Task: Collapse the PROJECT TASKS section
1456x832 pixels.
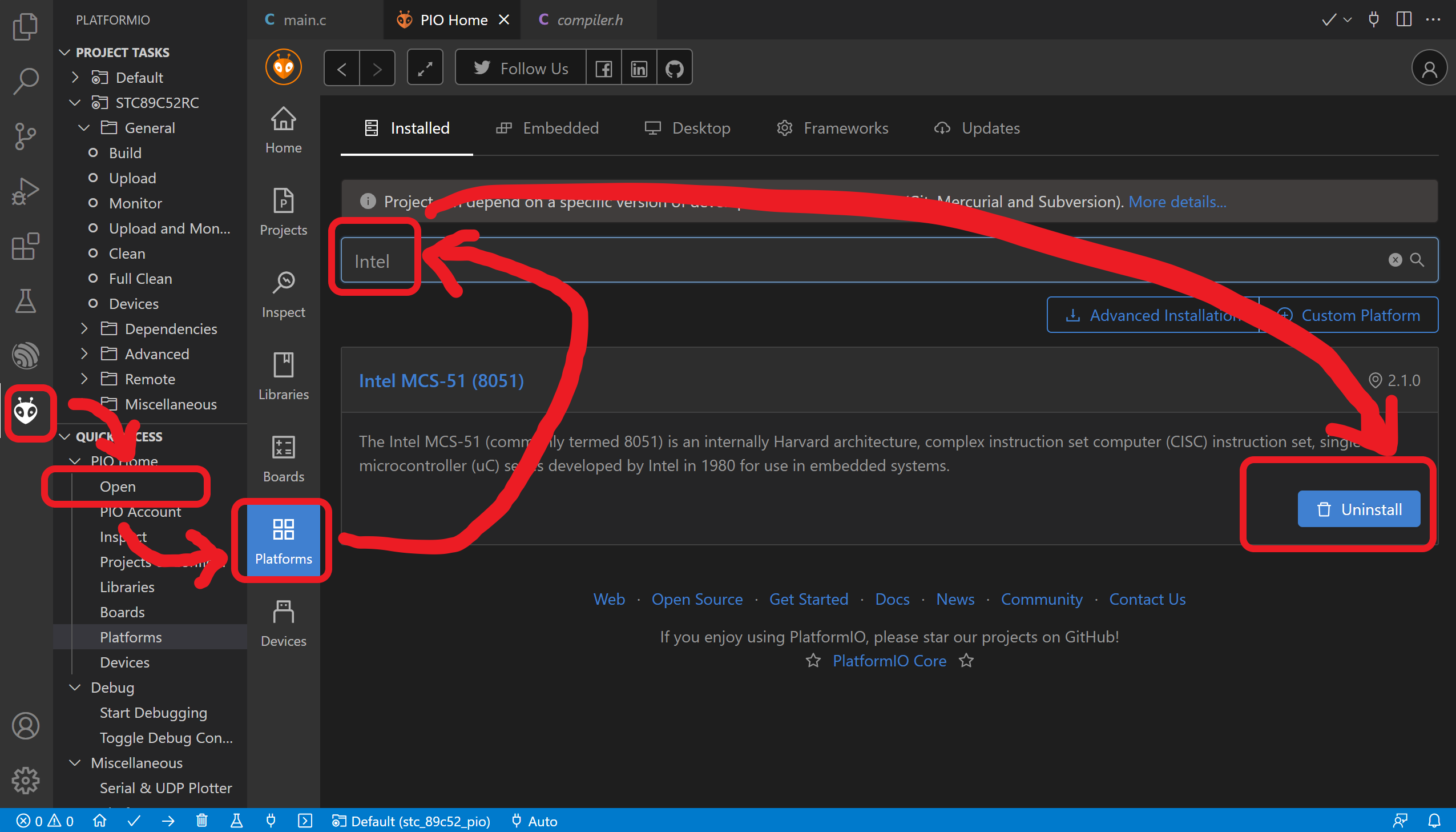Action: (x=65, y=53)
